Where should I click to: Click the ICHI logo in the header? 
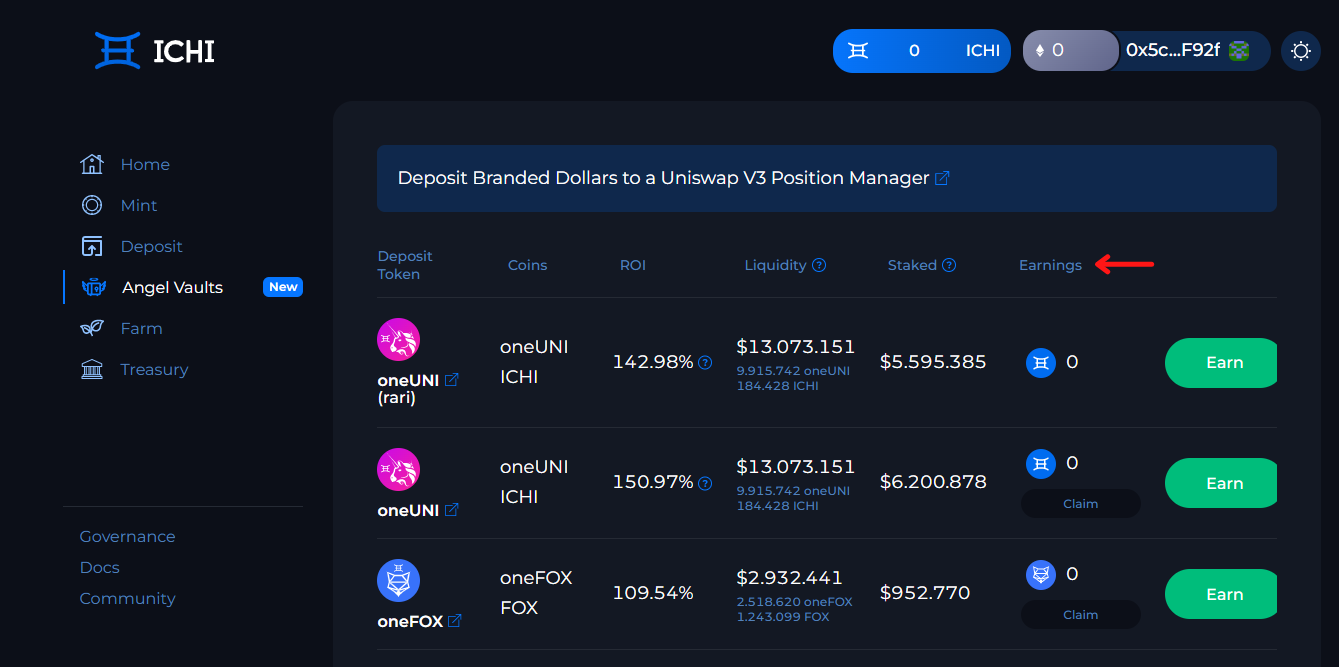coord(154,50)
